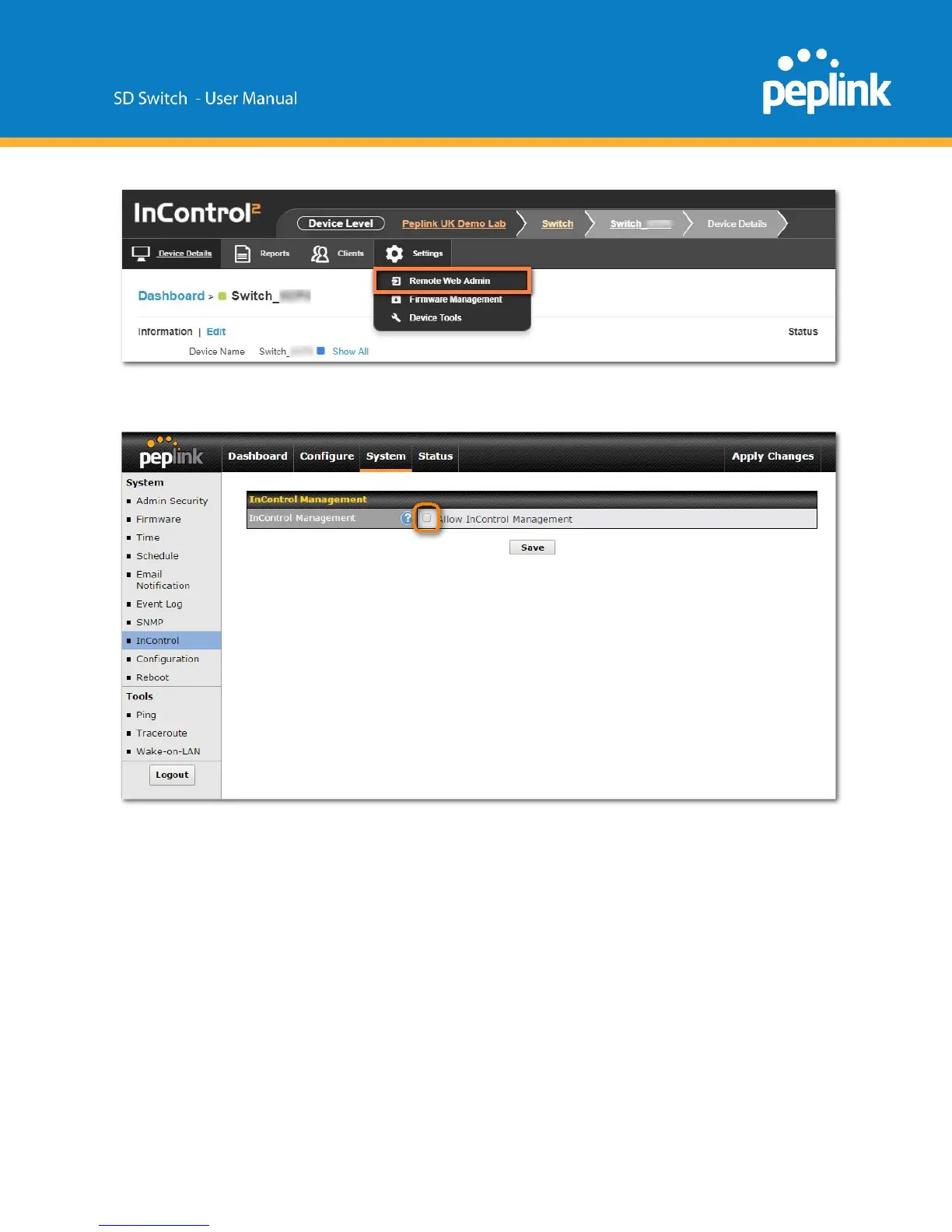Switch to the System tab

click(x=386, y=457)
